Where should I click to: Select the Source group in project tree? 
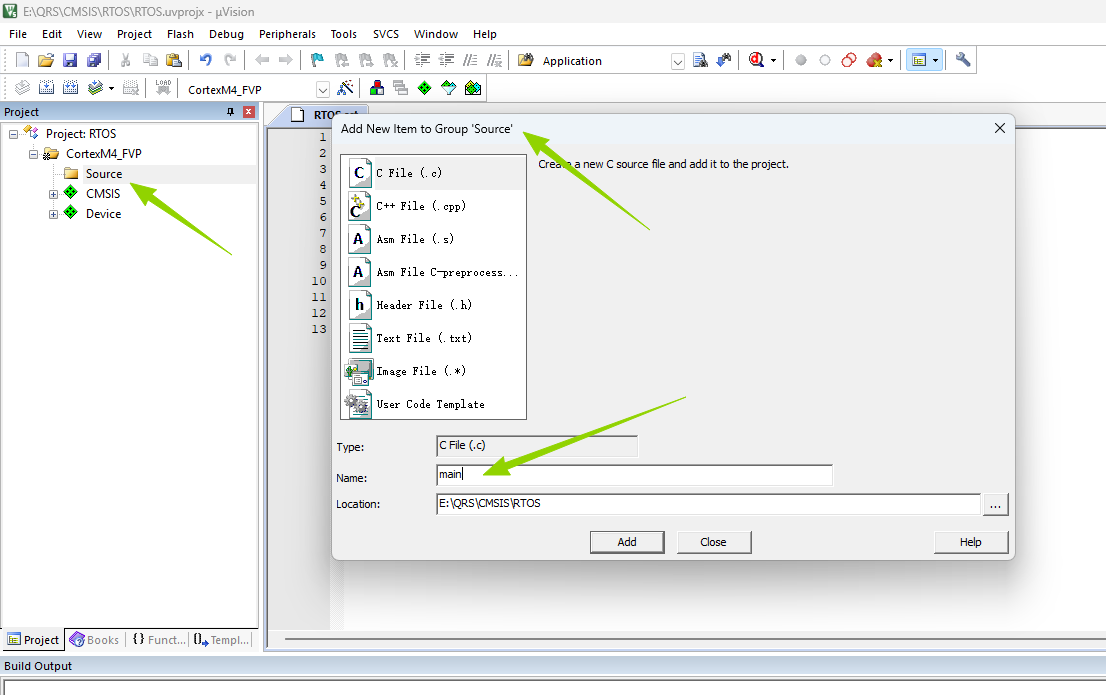click(104, 174)
